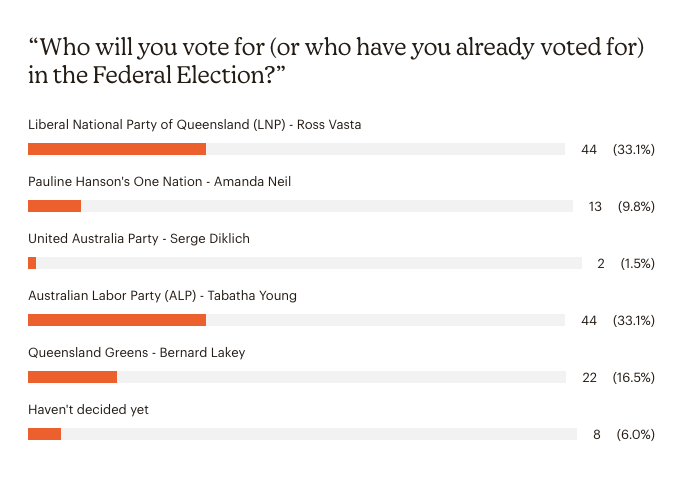
Task: Click the ALP 44 vote count
Action: point(588,321)
